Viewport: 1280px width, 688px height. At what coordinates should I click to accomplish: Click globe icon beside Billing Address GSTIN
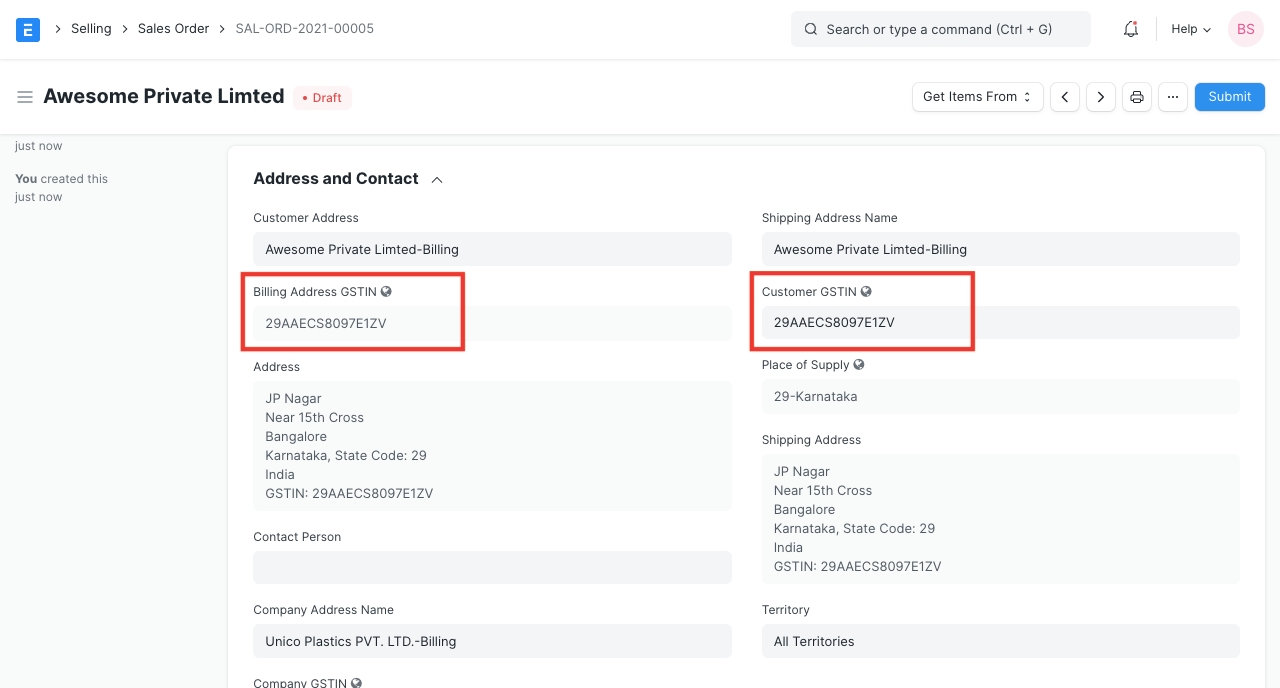(x=386, y=292)
